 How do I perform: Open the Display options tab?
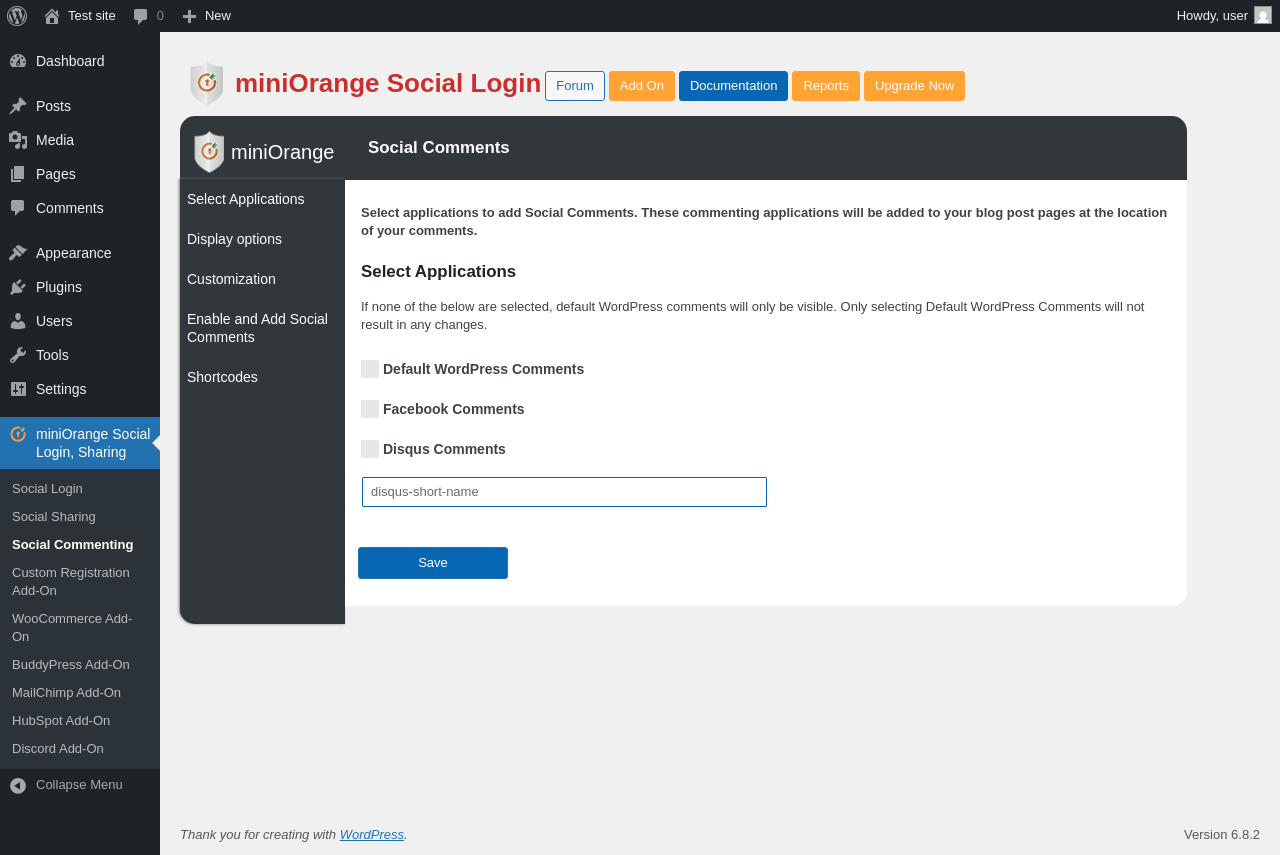coord(262,239)
